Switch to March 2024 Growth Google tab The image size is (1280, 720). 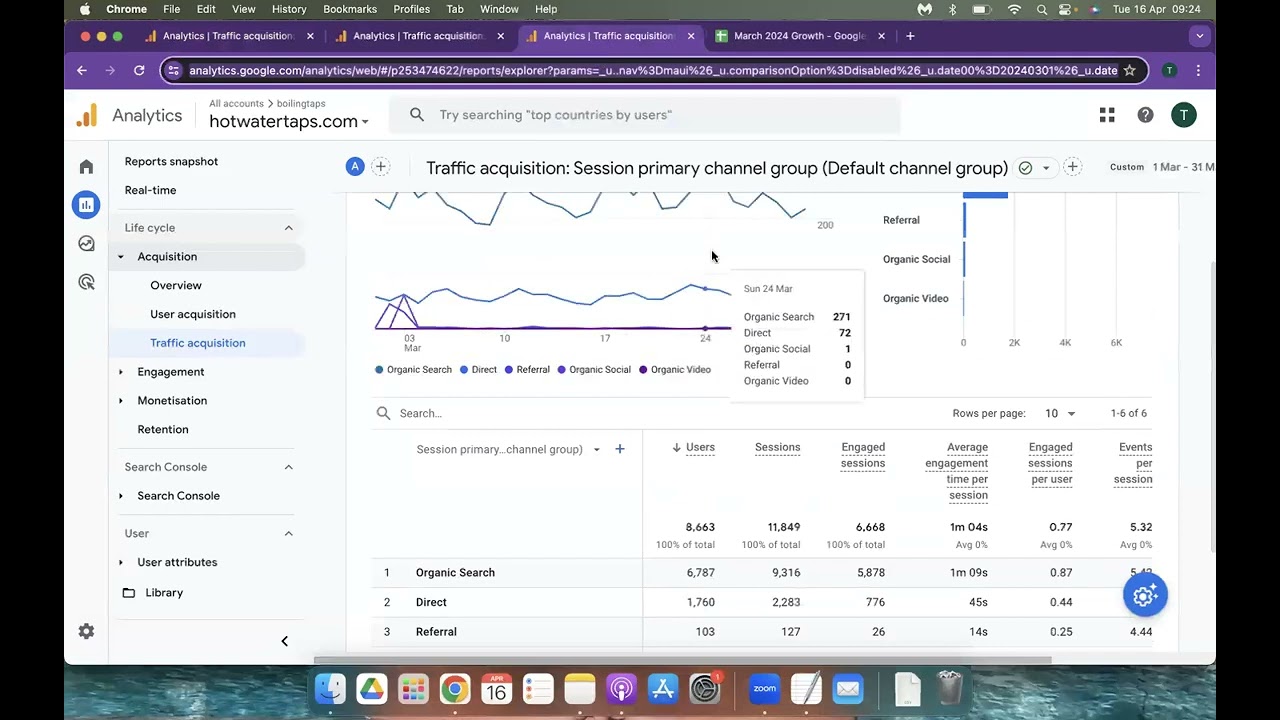coord(800,36)
